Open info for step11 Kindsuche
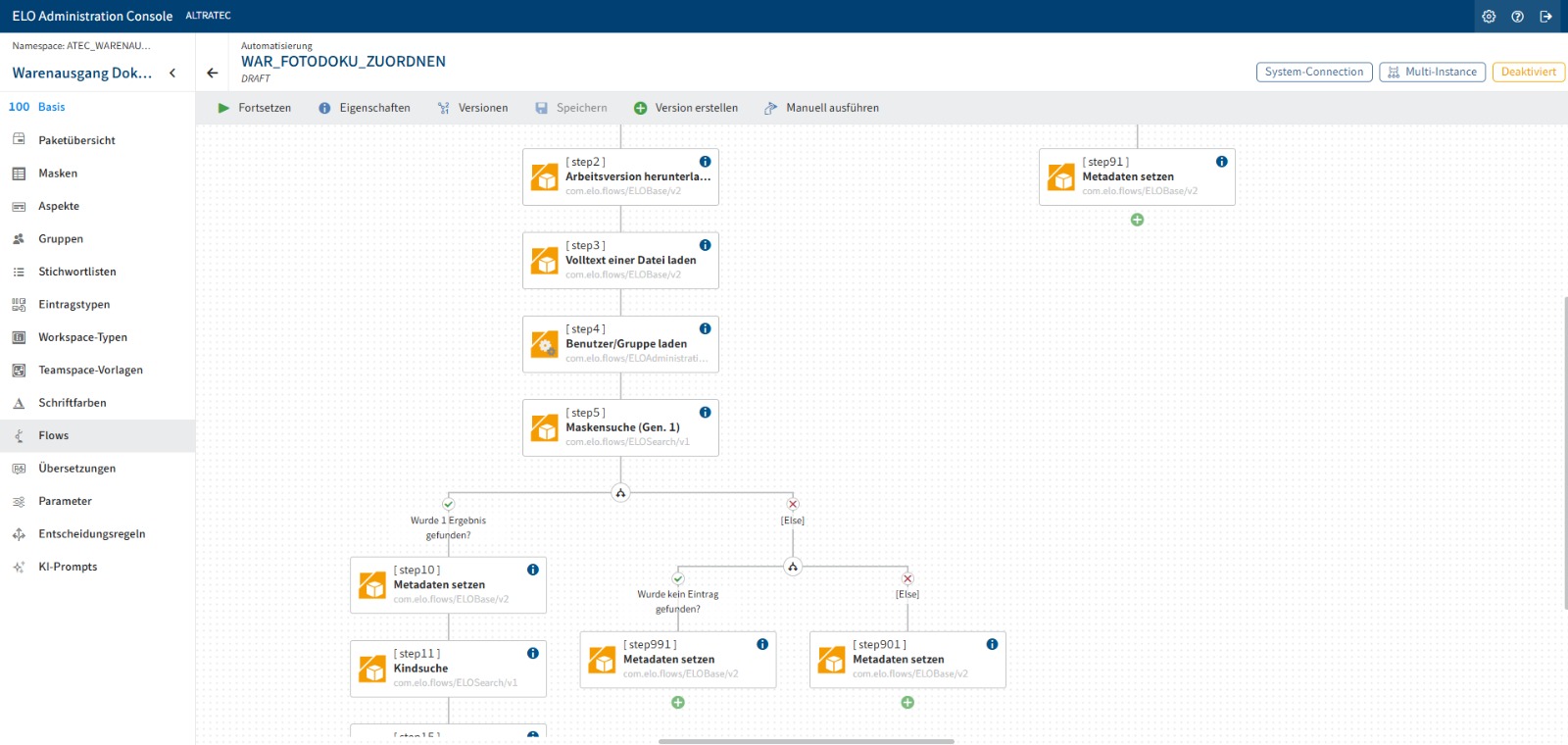 coord(532,653)
